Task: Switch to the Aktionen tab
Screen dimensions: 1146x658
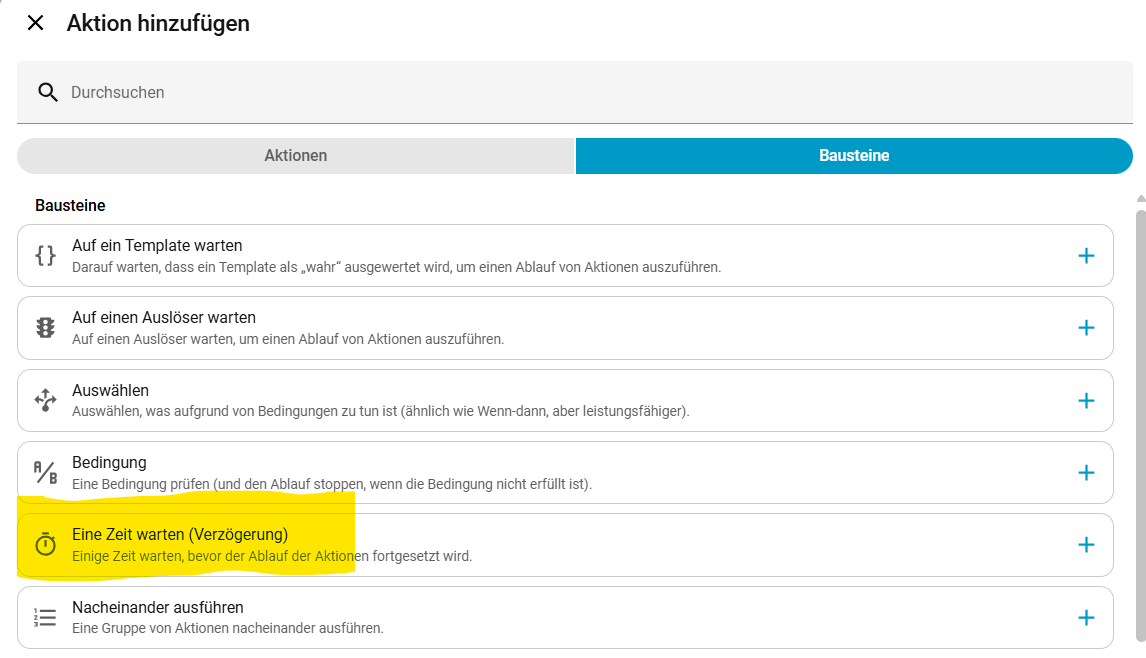Action: (x=296, y=156)
